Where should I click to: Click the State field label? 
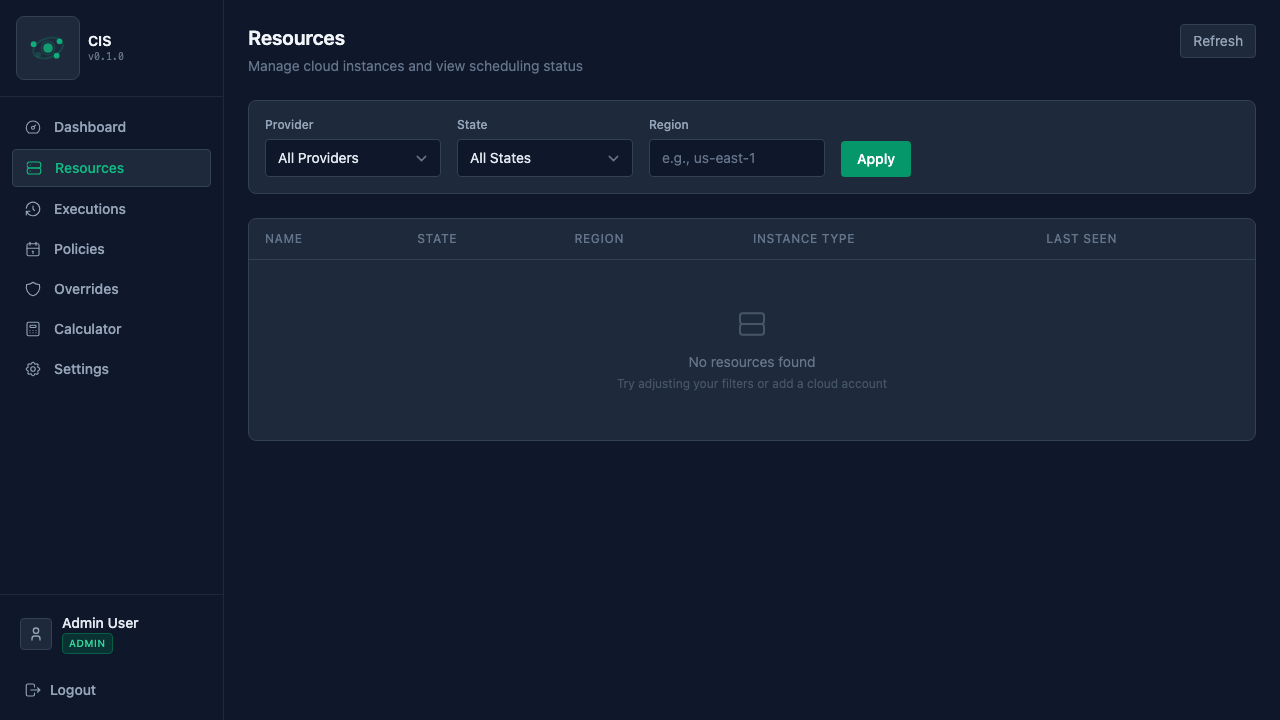(472, 125)
